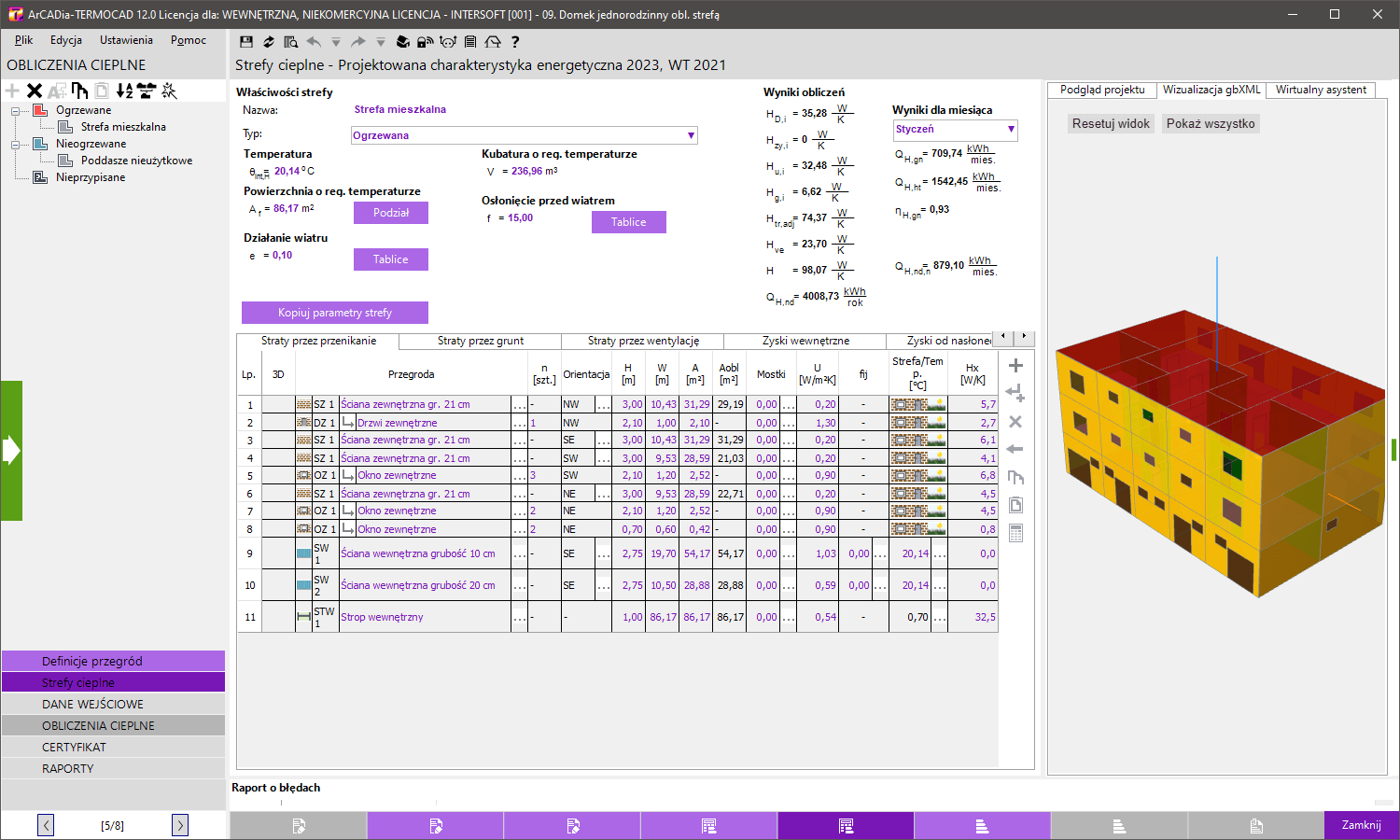The width and height of the screenshot is (1400, 840).
Task: Collapse the Nieogrzewane tree node
Action: click(16, 145)
